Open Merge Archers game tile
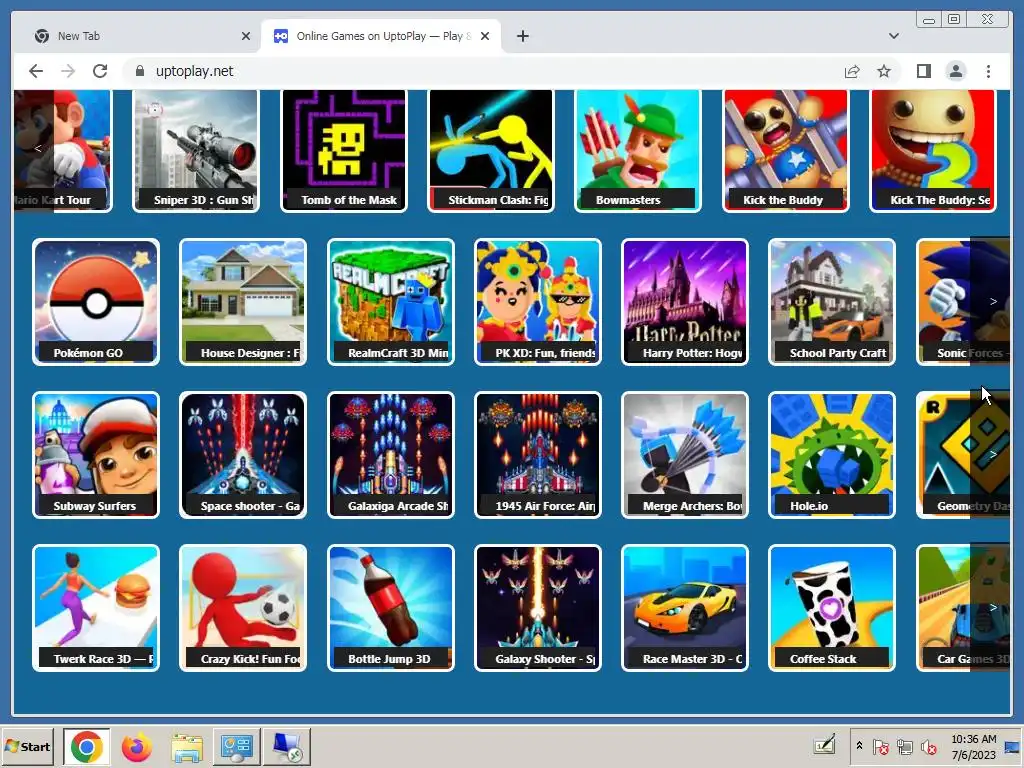1024x768 pixels. 685,455
